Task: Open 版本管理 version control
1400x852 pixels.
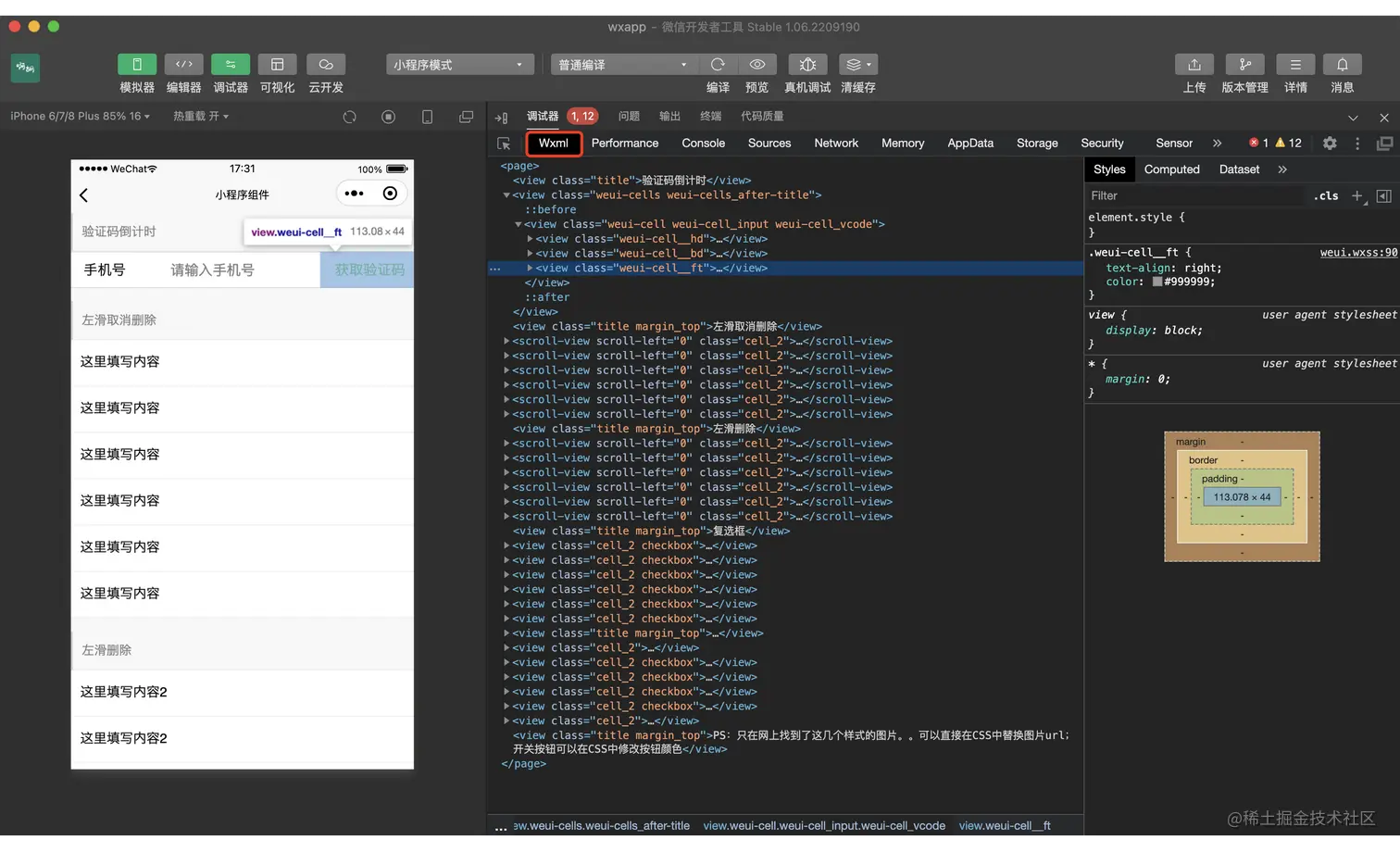Action: 1244,64
